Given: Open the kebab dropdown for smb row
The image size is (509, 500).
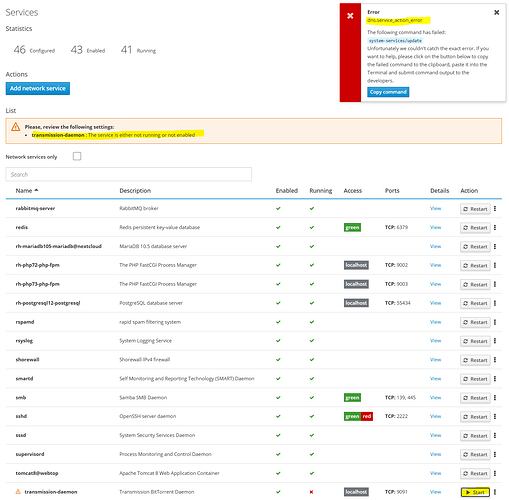Looking at the screenshot, I should pos(495,397).
